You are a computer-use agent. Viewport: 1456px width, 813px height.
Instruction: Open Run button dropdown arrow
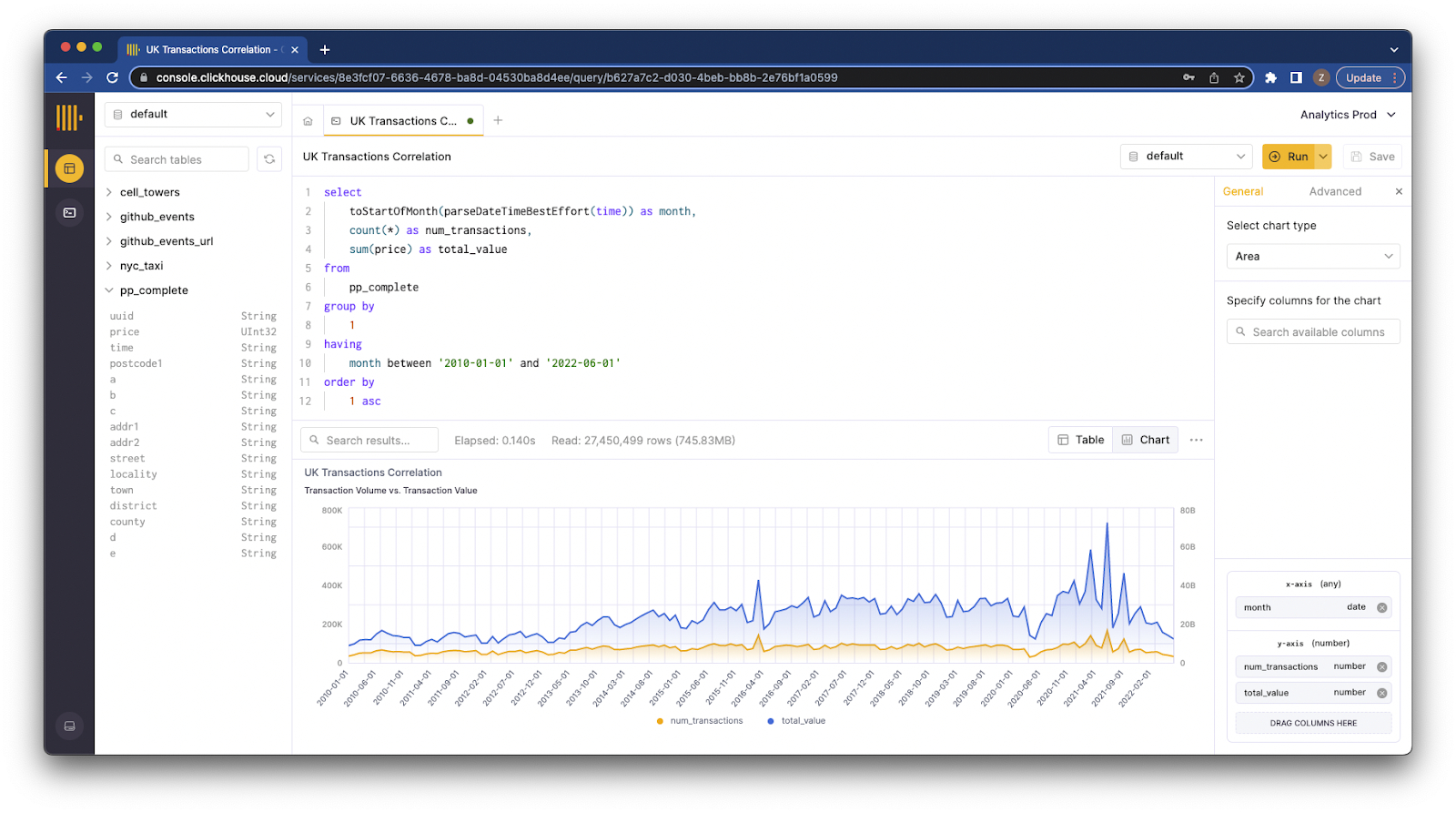coord(1323,157)
